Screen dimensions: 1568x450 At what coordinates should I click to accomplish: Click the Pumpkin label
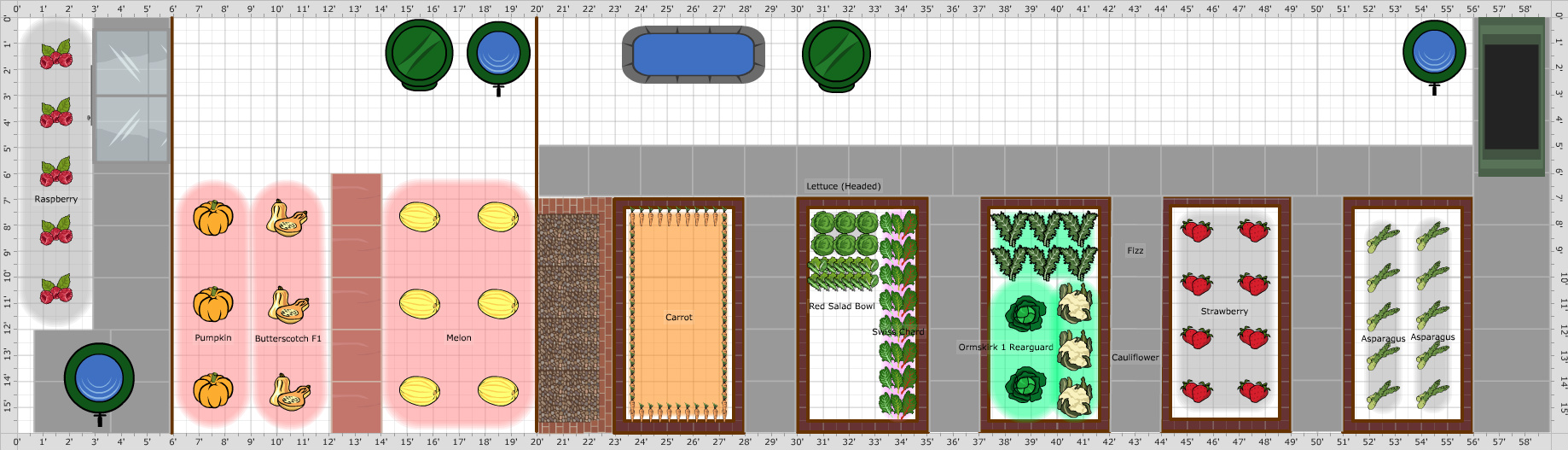click(213, 338)
